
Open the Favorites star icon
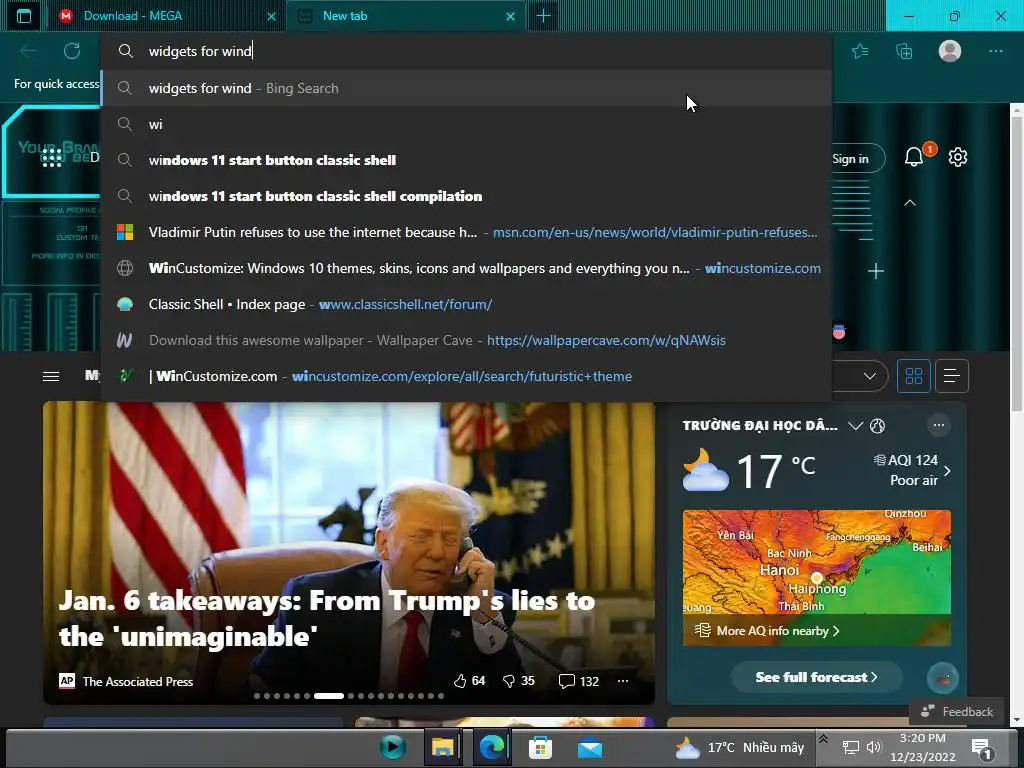point(860,51)
